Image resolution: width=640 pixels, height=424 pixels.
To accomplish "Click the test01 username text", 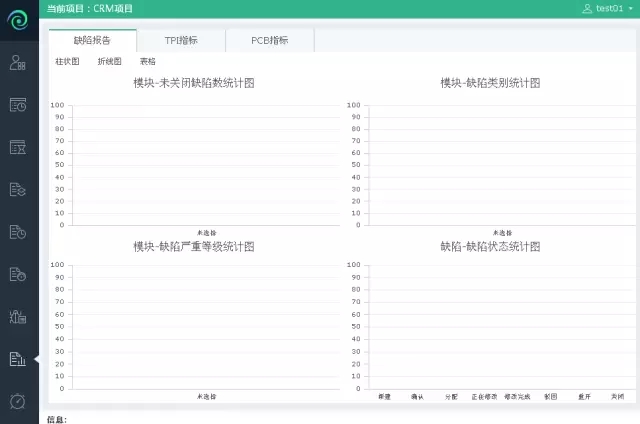I will click(x=609, y=9).
